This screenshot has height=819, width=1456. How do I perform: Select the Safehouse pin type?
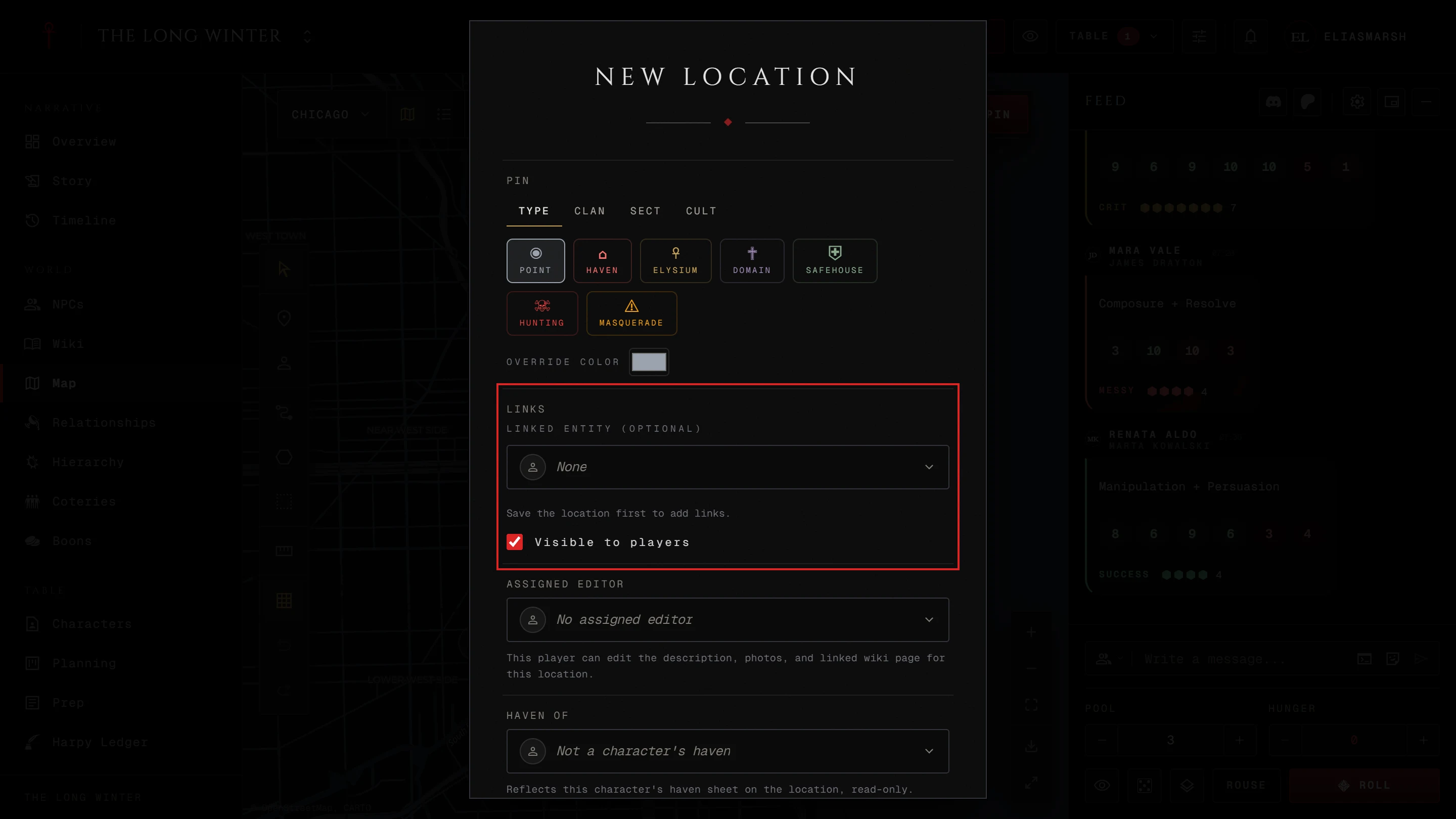click(835, 260)
